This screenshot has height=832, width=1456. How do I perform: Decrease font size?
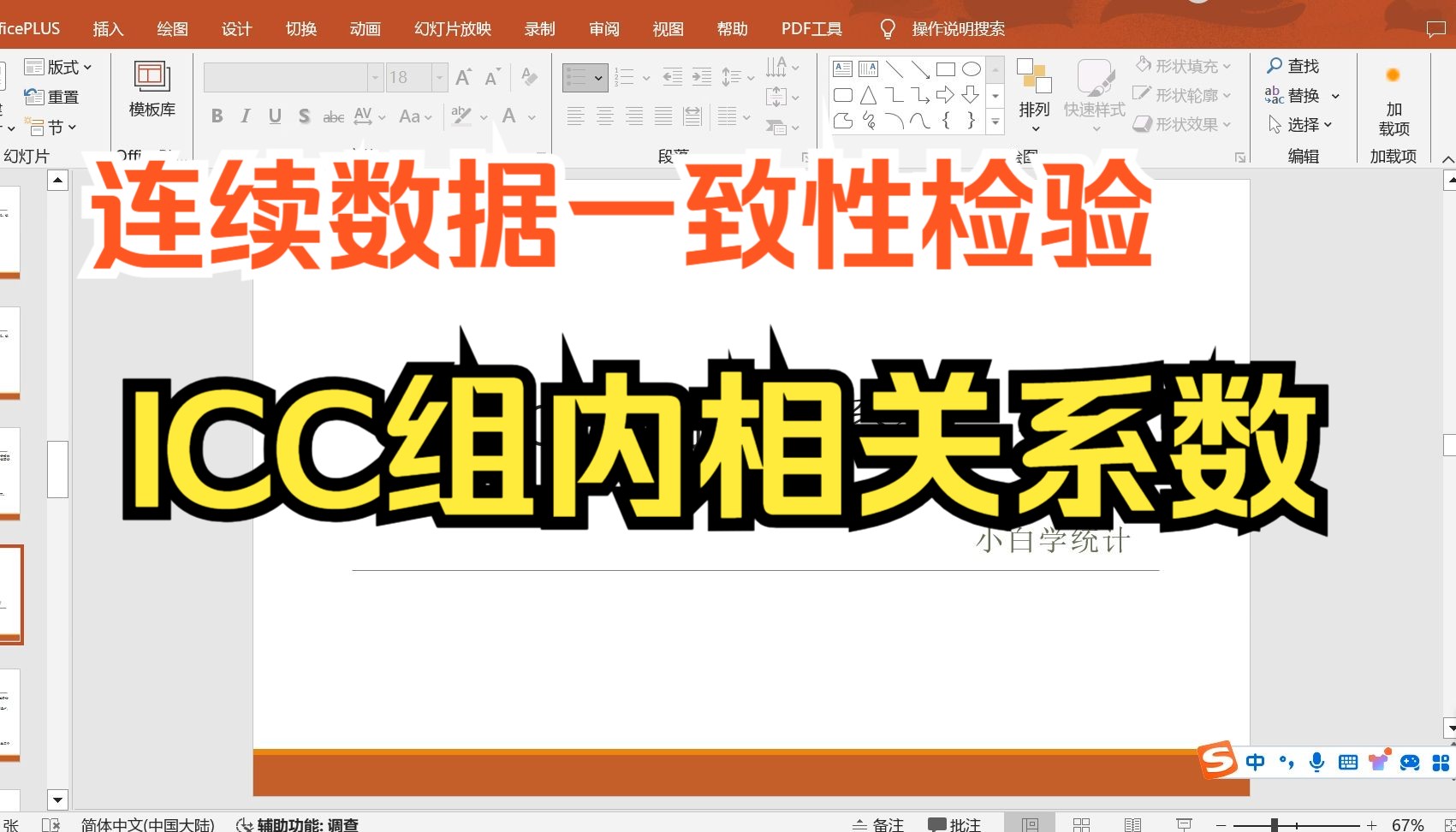coord(492,78)
